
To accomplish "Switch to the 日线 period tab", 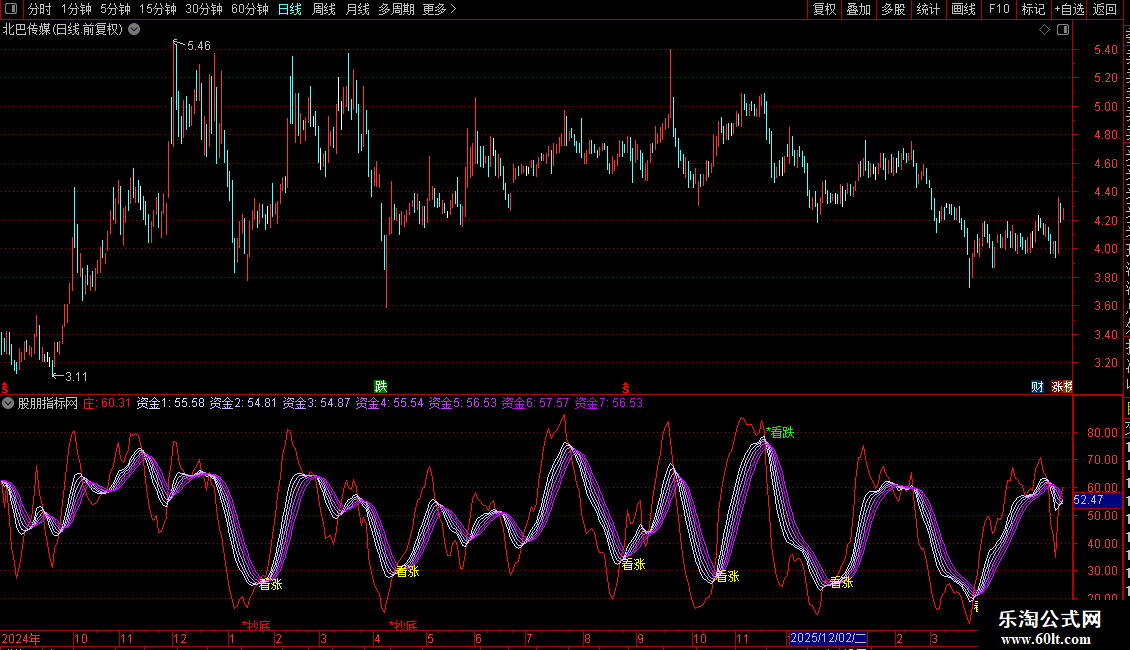I will pos(290,9).
